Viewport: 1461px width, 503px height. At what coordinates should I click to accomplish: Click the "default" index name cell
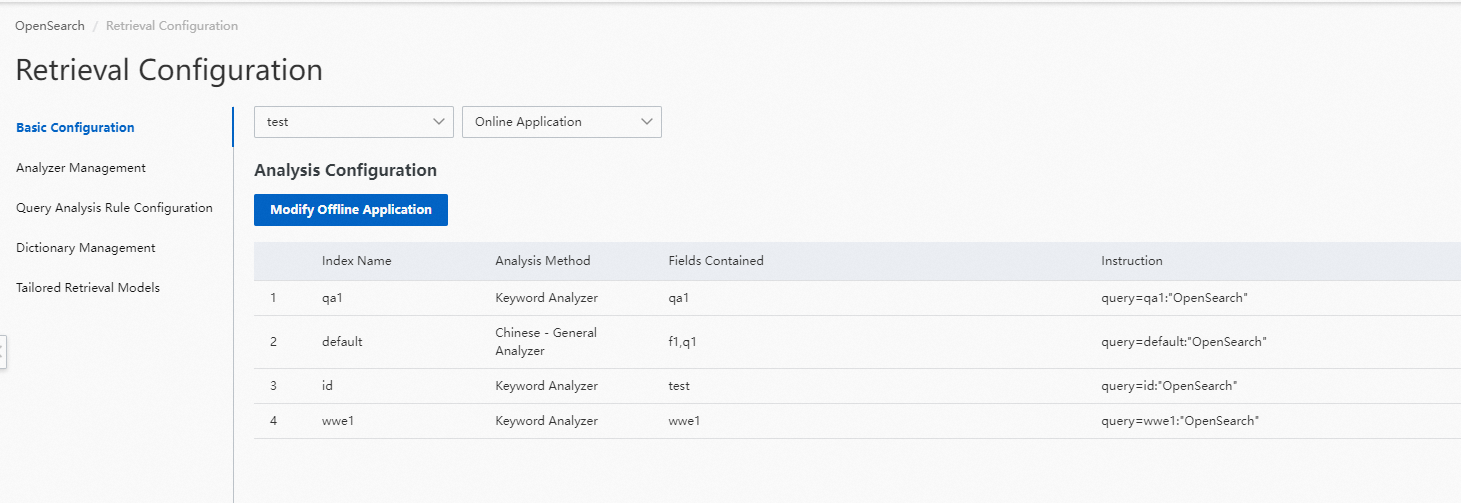pyautogui.click(x=342, y=342)
